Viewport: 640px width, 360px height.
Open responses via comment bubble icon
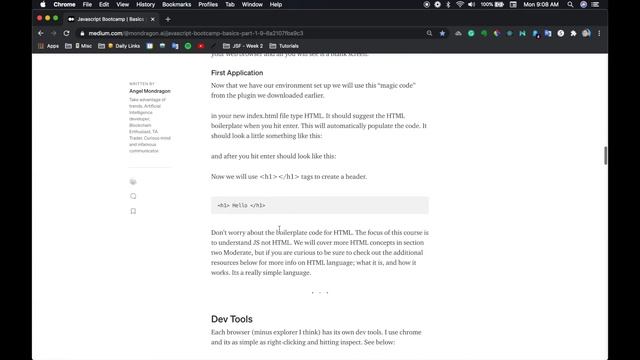tap(133, 196)
